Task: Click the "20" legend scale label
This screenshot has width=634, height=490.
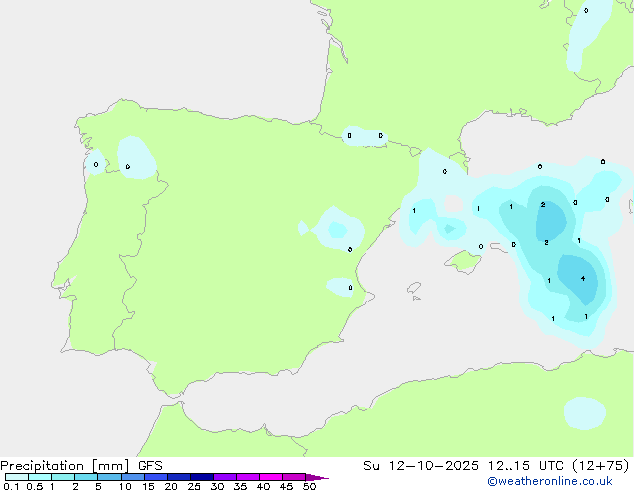Action: [x=171, y=486]
